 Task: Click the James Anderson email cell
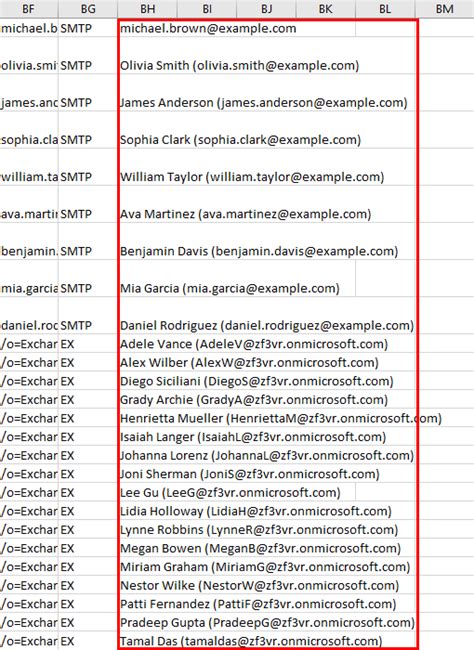pyautogui.click(x=264, y=102)
